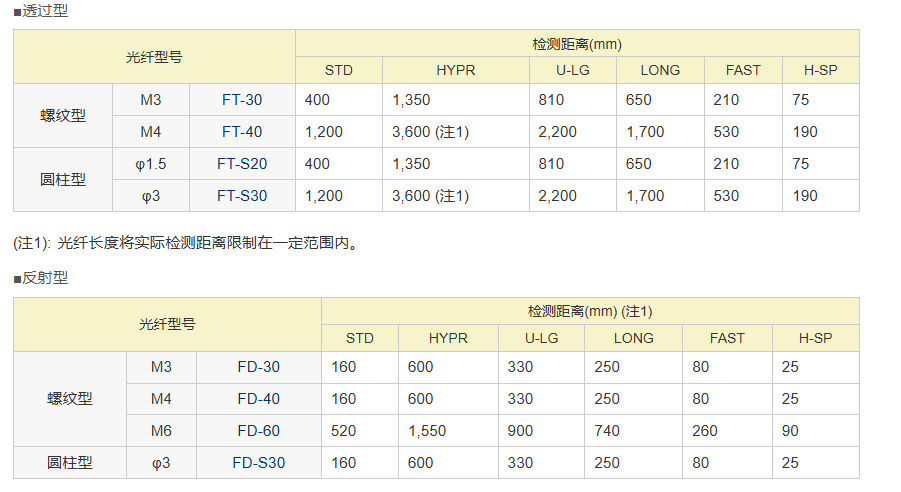
Task: Open the FT-40 fiber model link
Action: [242, 132]
